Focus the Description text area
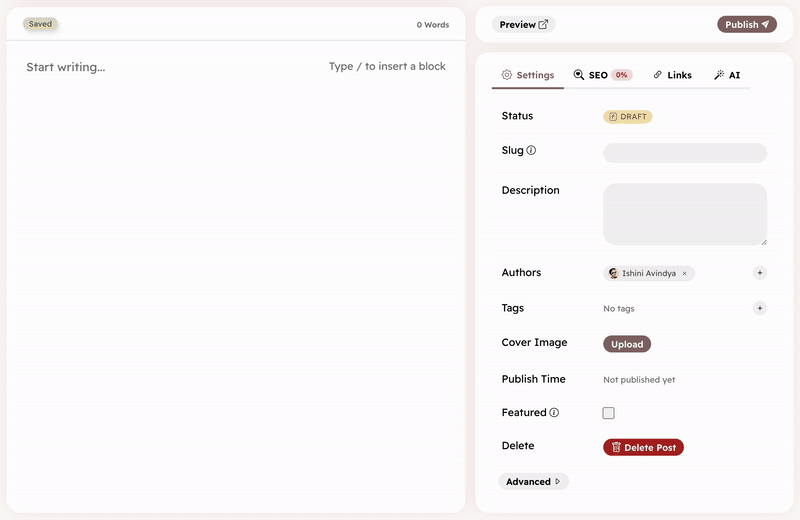This screenshot has width=800, height=520. pyautogui.click(x=684, y=214)
